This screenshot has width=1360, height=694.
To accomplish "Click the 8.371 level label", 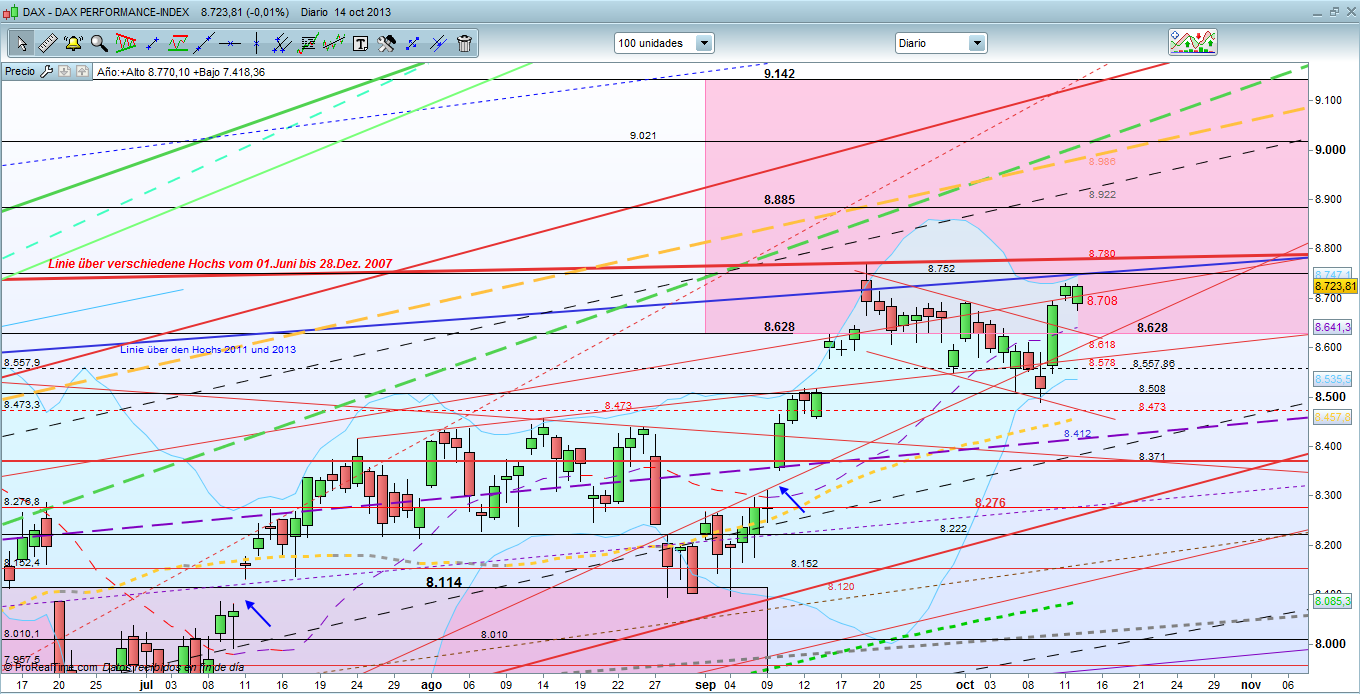I will pyautogui.click(x=1152, y=456).
